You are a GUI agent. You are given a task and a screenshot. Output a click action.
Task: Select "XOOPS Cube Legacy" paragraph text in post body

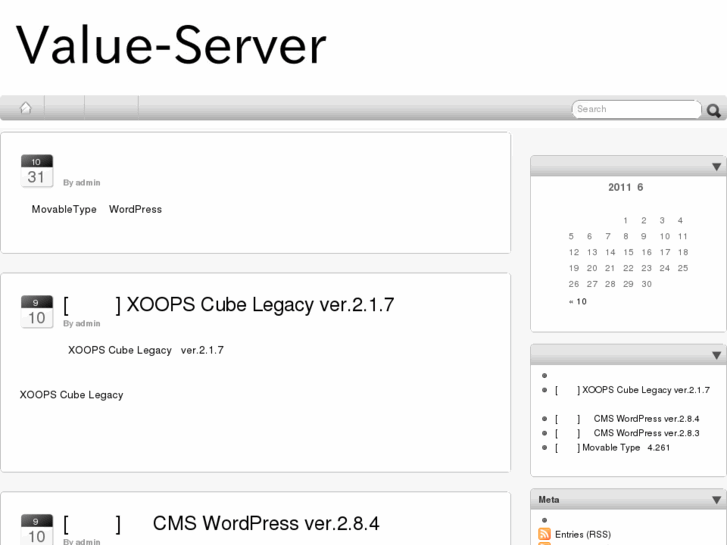coord(71,395)
